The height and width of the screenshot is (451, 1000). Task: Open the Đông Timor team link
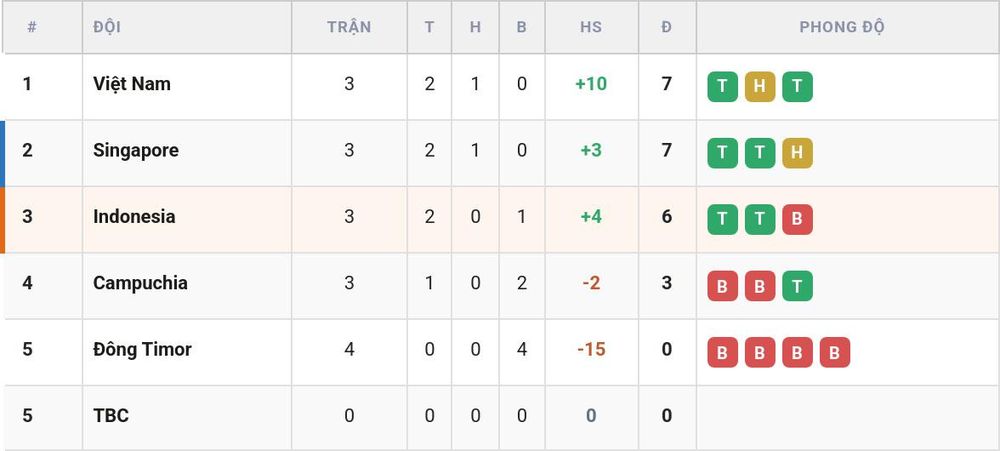142,349
